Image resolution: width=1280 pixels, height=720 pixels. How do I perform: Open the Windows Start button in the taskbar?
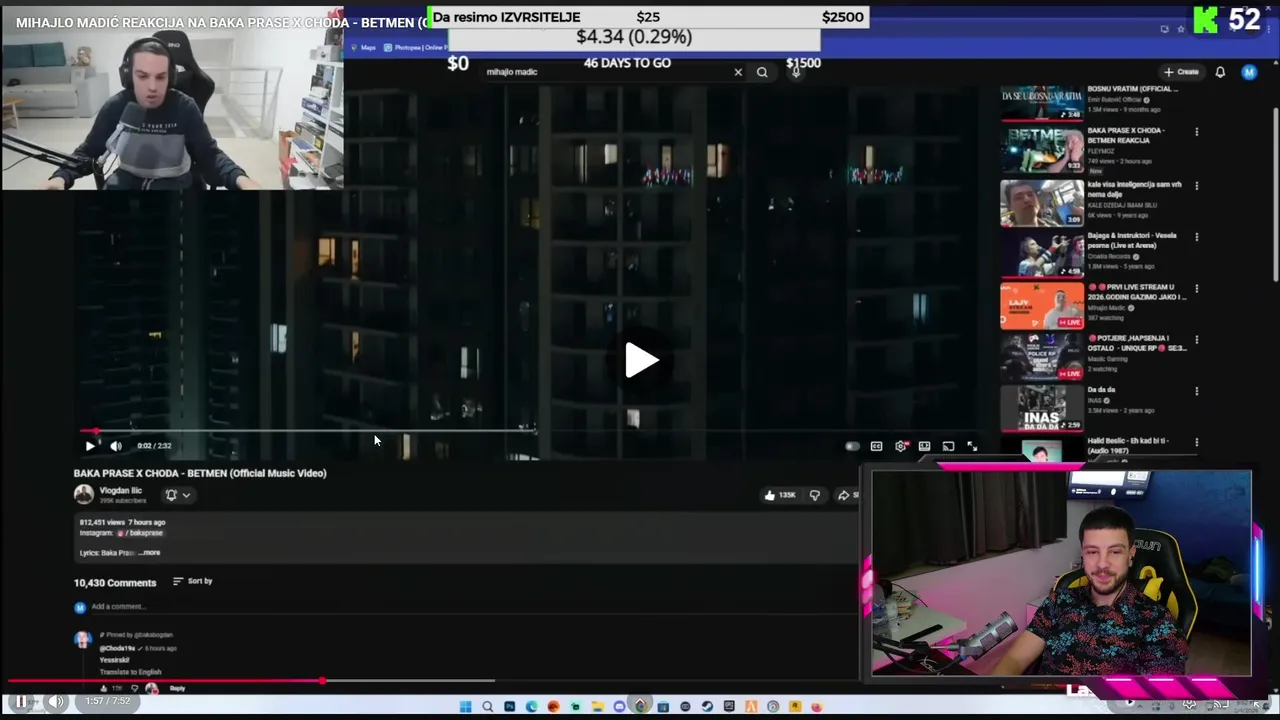point(465,707)
